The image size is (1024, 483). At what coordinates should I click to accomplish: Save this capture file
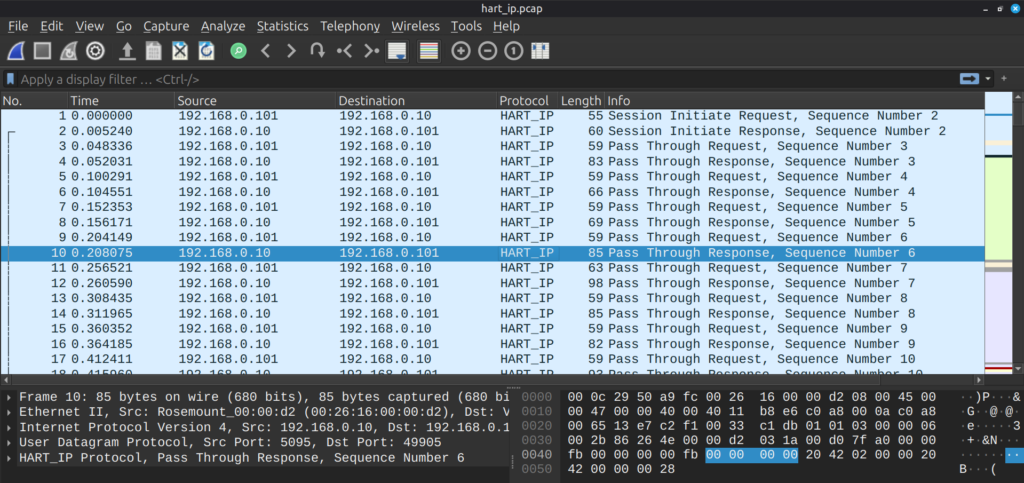coord(153,51)
